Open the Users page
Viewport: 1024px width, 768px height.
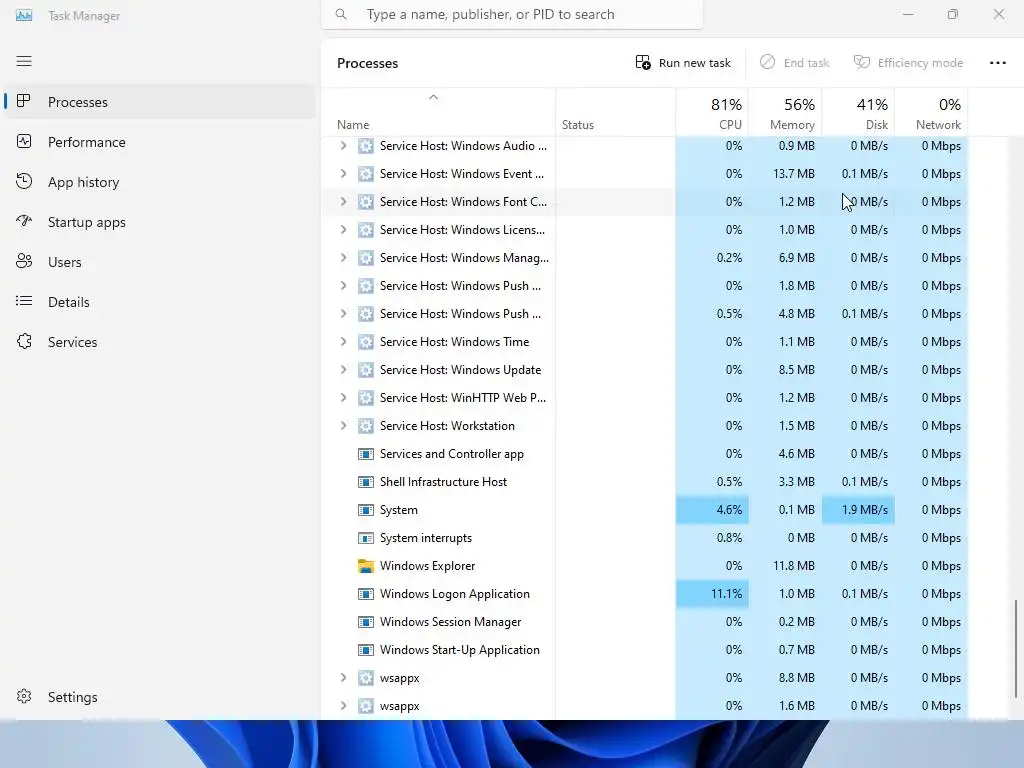160,262
